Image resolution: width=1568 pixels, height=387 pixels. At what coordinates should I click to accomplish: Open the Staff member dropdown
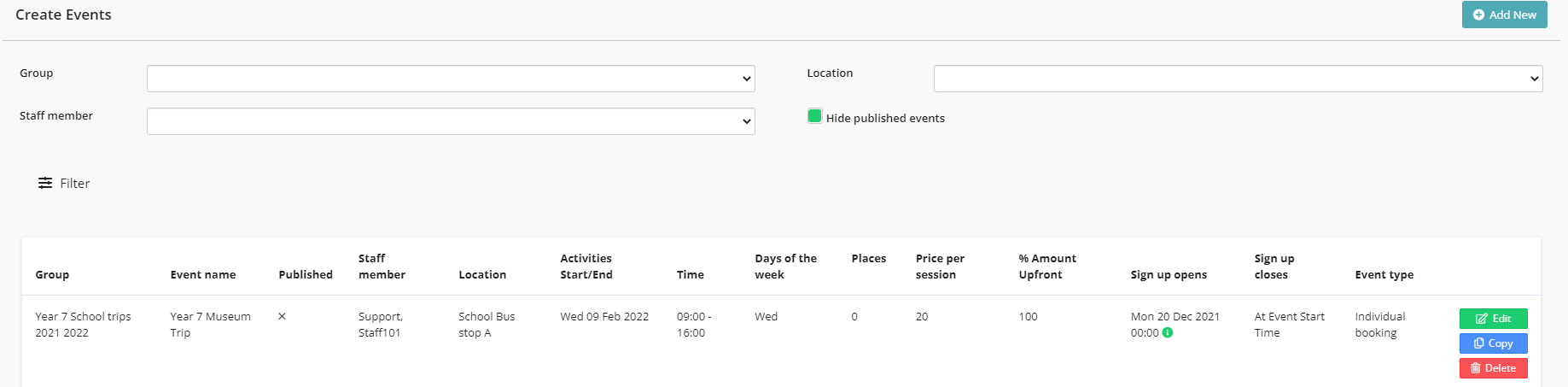pos(451,121)
